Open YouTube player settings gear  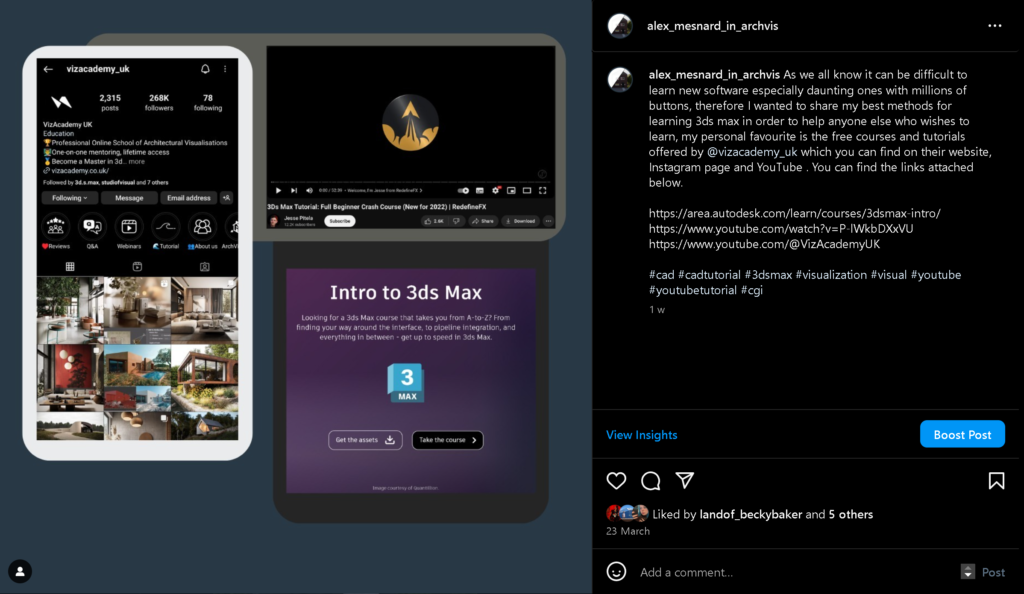(x=496, y=191)
